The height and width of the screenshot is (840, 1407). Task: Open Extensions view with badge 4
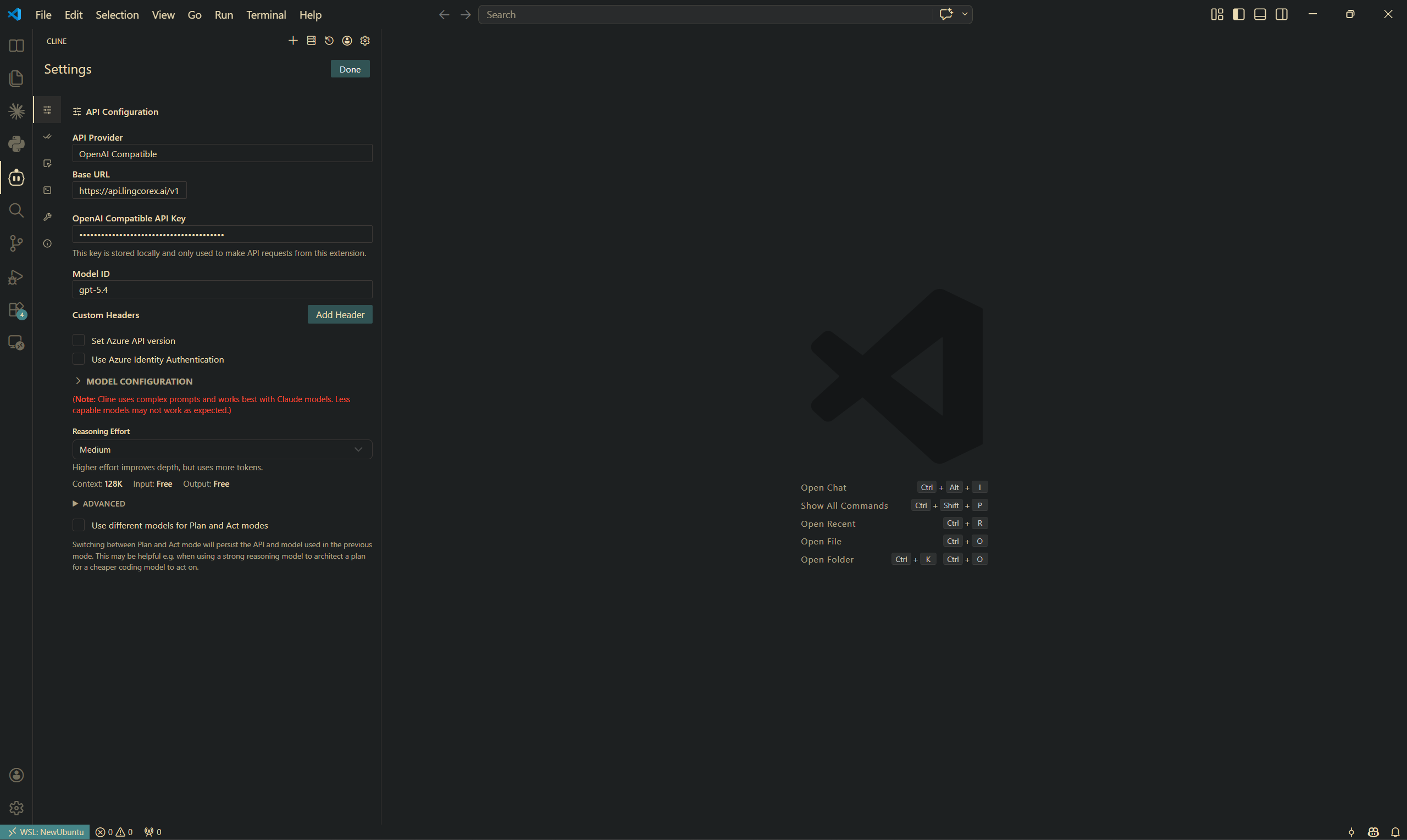click(x=16, y=310)
